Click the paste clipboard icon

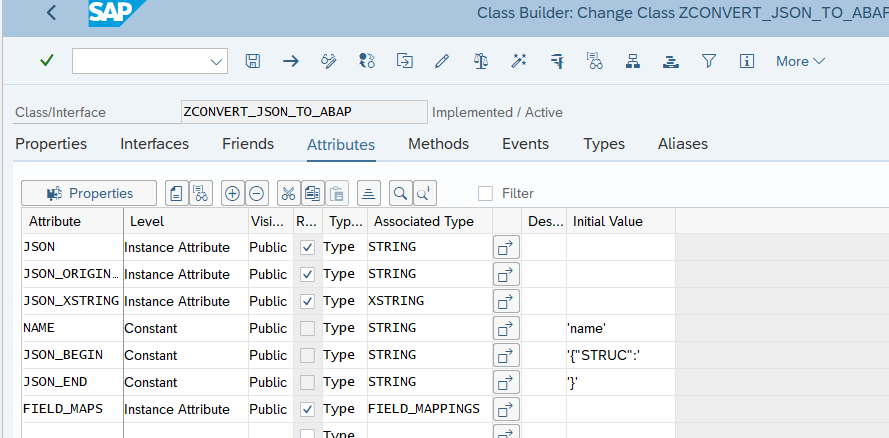coord(337,194)
